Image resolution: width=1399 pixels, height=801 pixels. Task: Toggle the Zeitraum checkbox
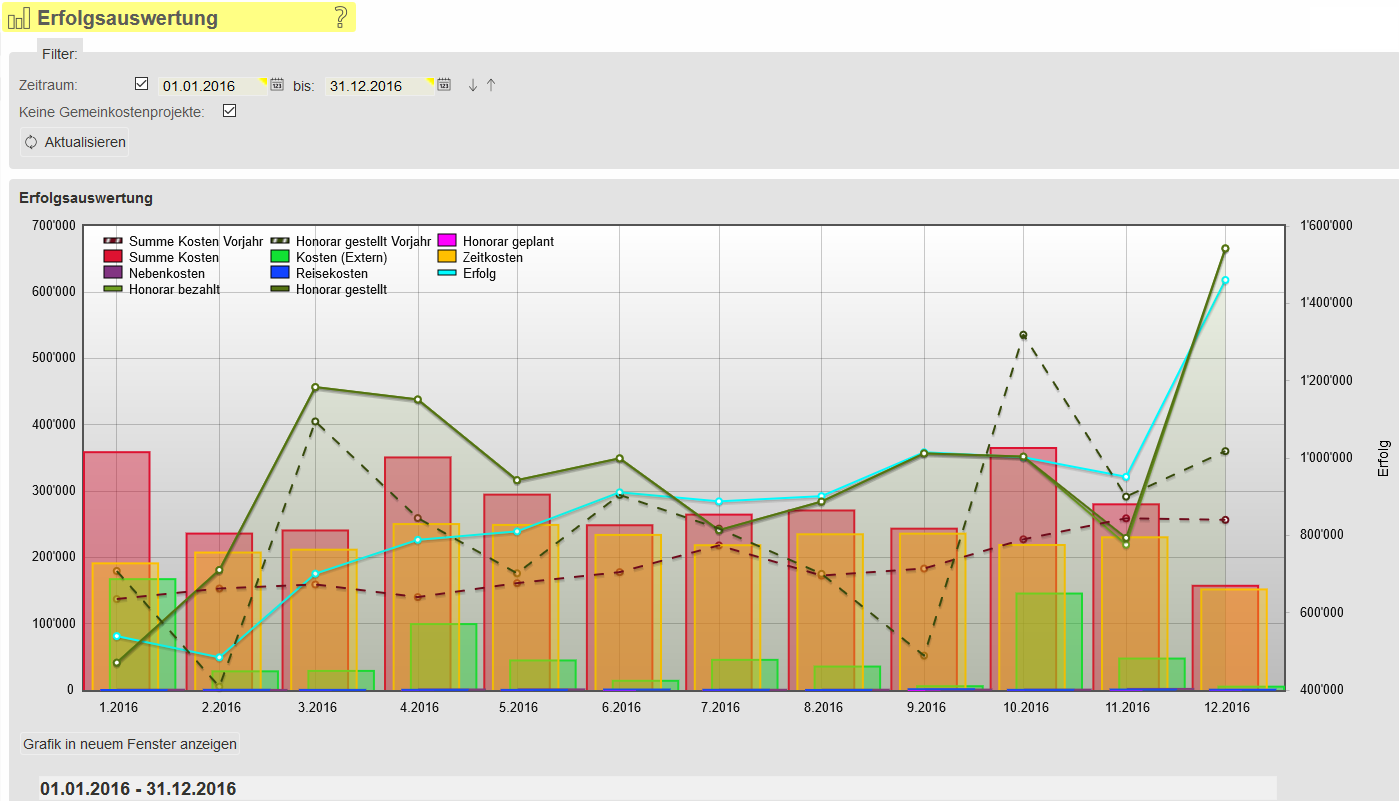[x=141, y=84]
